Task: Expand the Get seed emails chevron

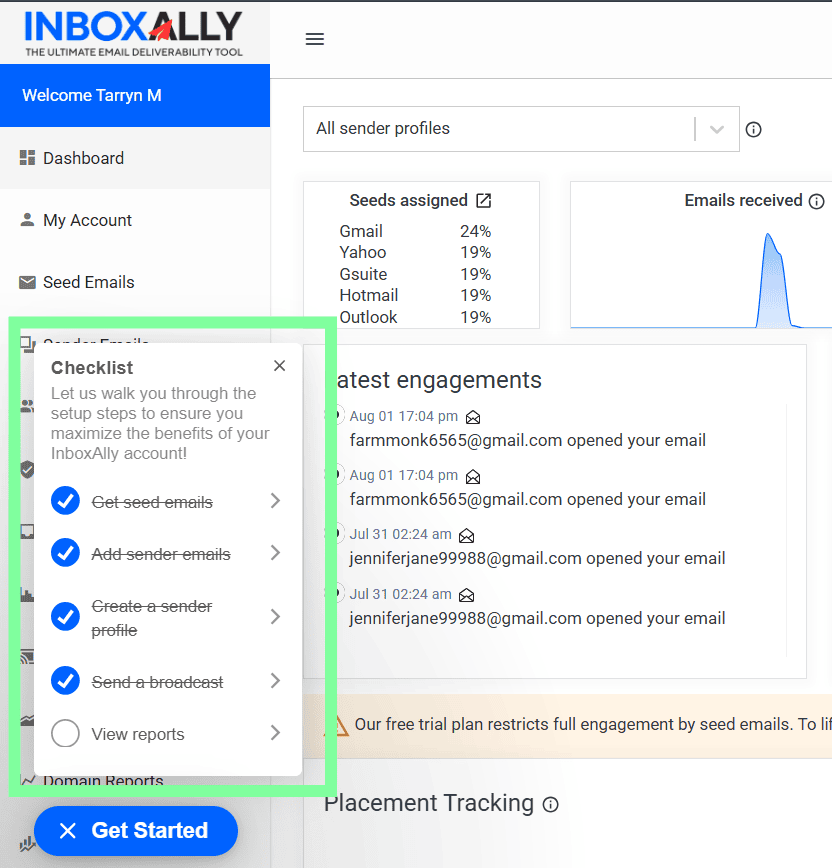Action: [275, 500]
